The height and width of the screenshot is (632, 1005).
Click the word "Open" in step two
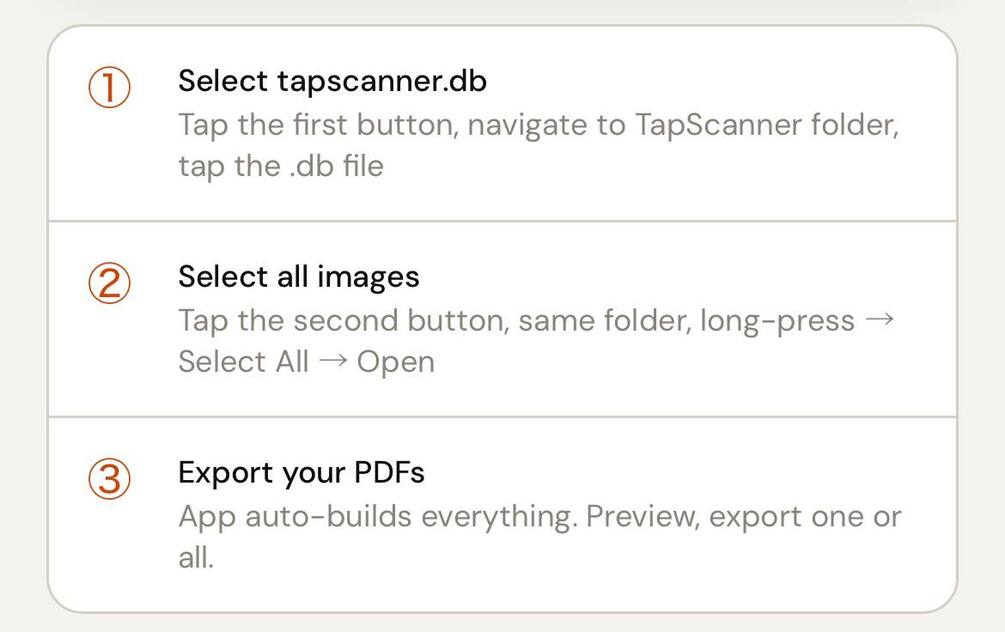point(396,362)
